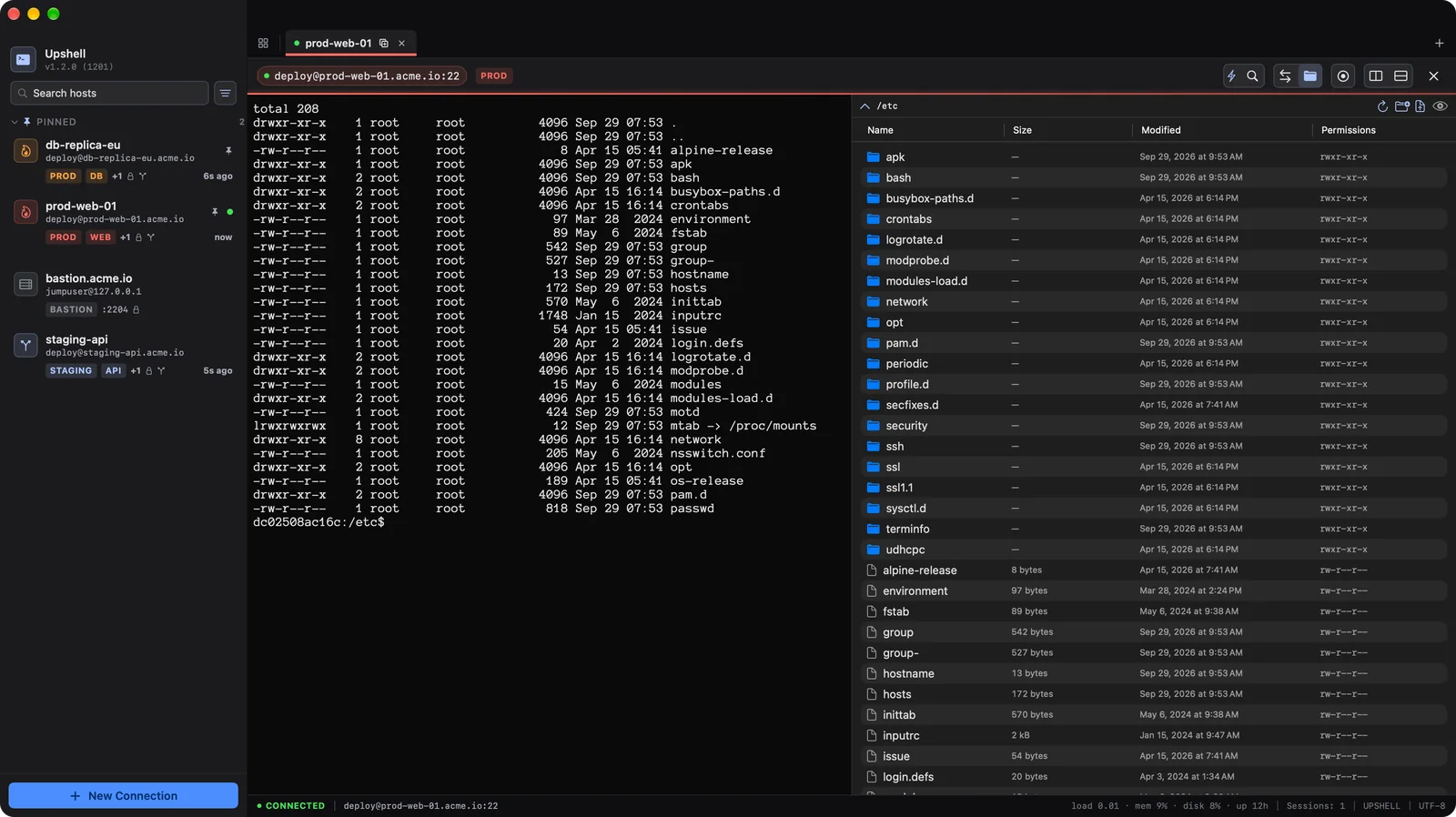Select the prod-web-01 flame icon
The image size is (1456, 817).
tap(25, 212)
